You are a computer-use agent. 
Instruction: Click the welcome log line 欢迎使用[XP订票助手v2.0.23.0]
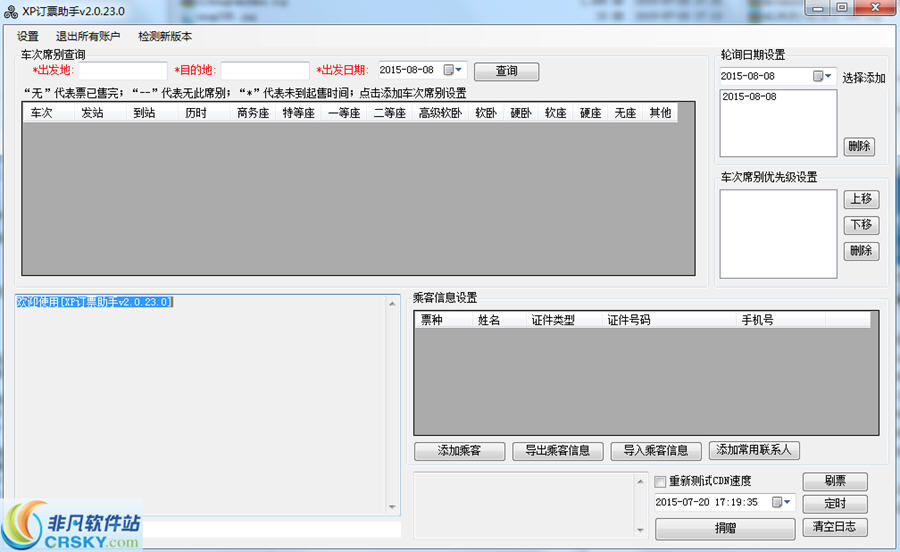coord(95,302)
